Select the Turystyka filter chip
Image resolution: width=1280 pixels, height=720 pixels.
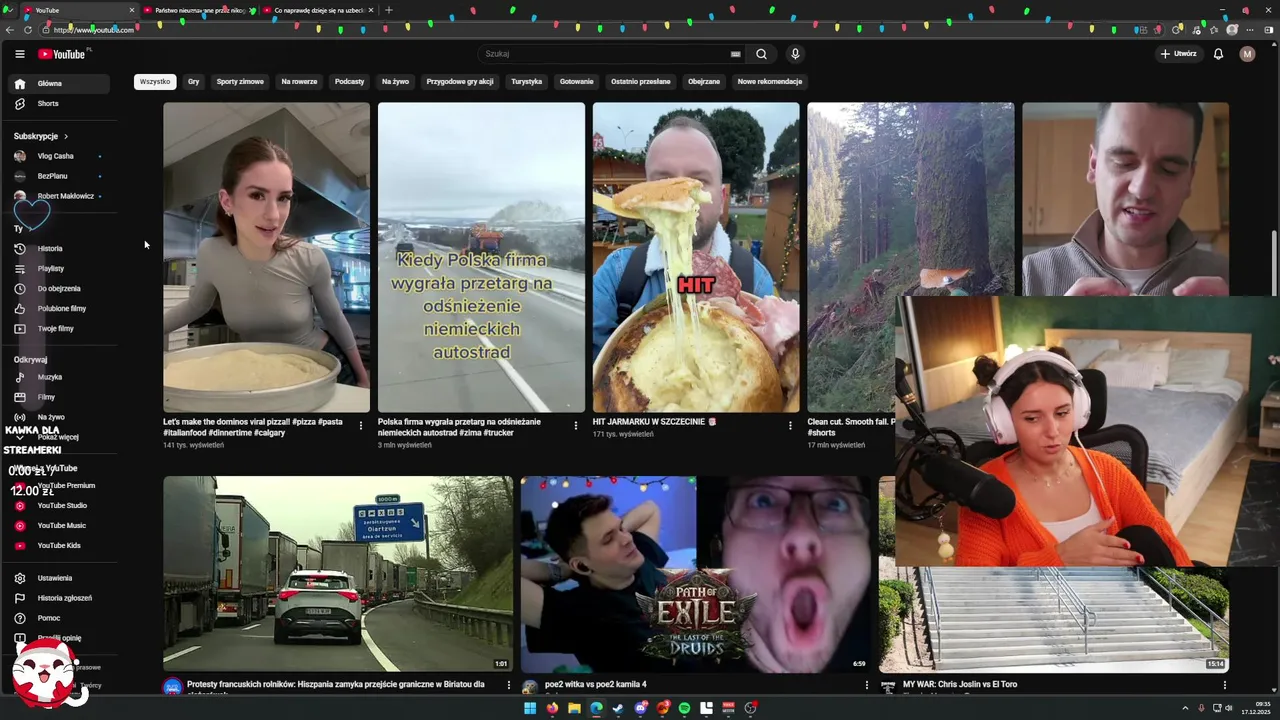pos(526,82)
